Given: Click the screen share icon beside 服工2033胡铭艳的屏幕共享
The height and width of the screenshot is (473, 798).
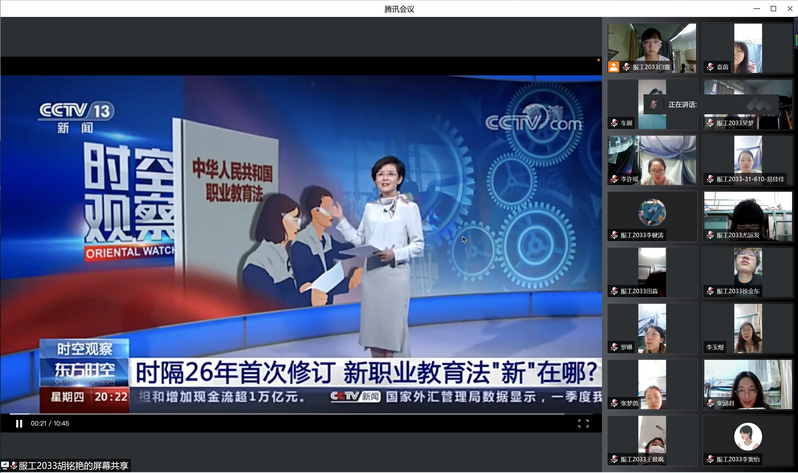Looking at the screenshot, I should 6,465.
